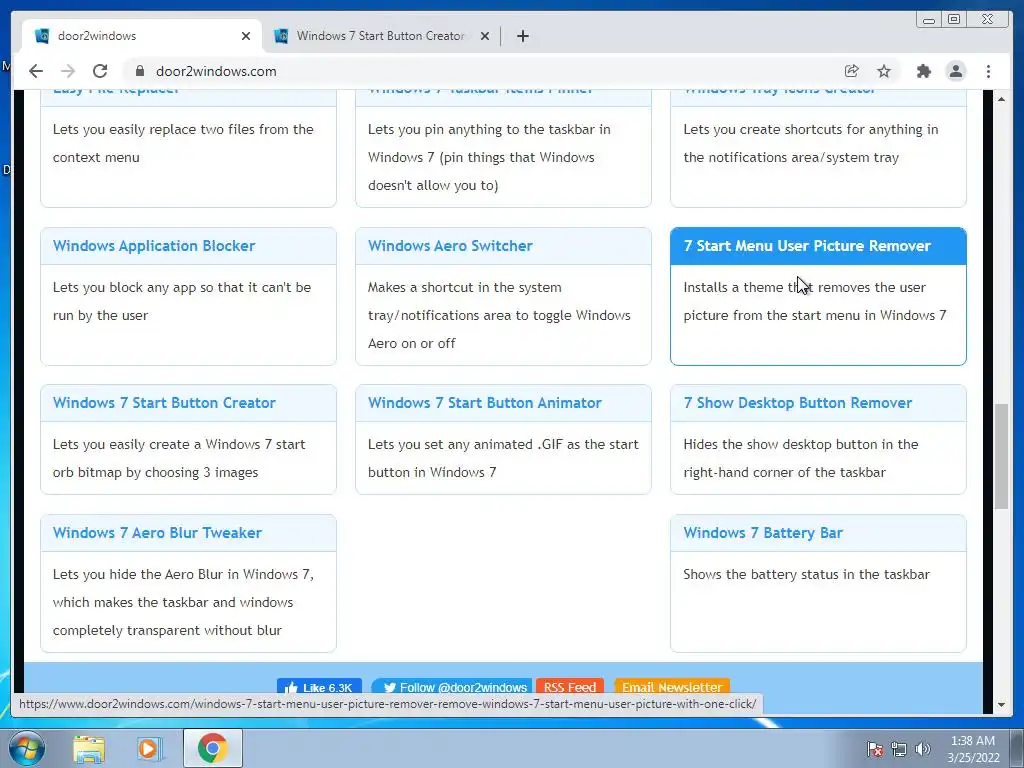Click 'Lets you block any app' description
Screen dimensions: 1024x768
182,301
